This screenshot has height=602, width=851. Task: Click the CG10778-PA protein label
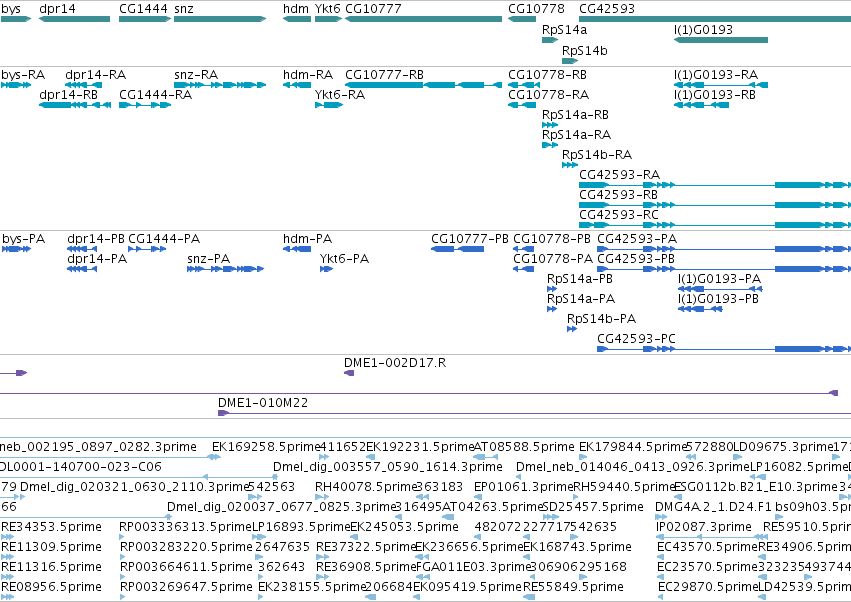coord(553,259)
